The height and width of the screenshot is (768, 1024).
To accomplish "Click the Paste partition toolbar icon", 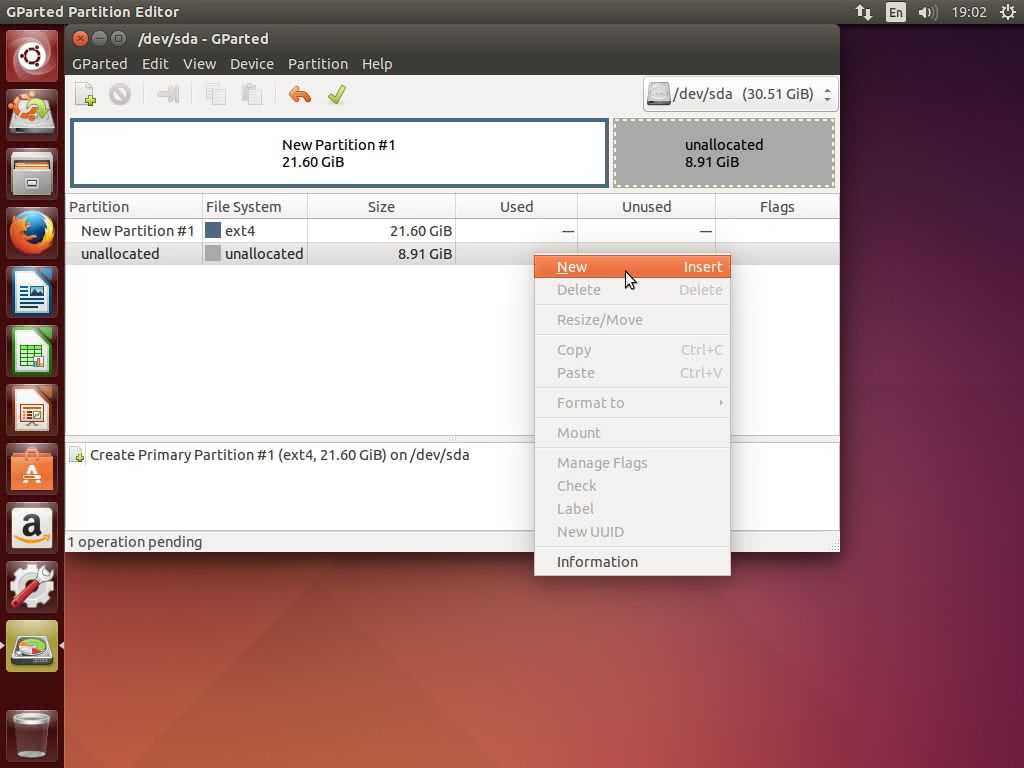I will pyautogui.click(x=252, y=95).
